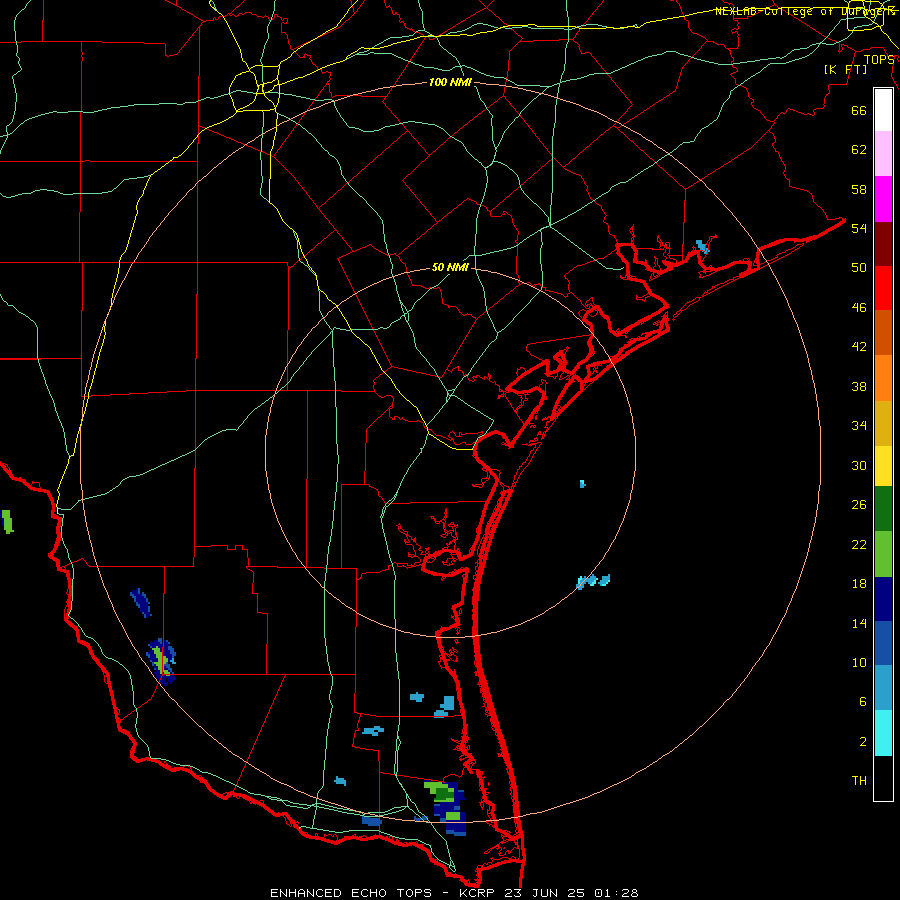Click the TOPS legend title
The height and width of the screenshot is (900, 900).
coord(879,60)
